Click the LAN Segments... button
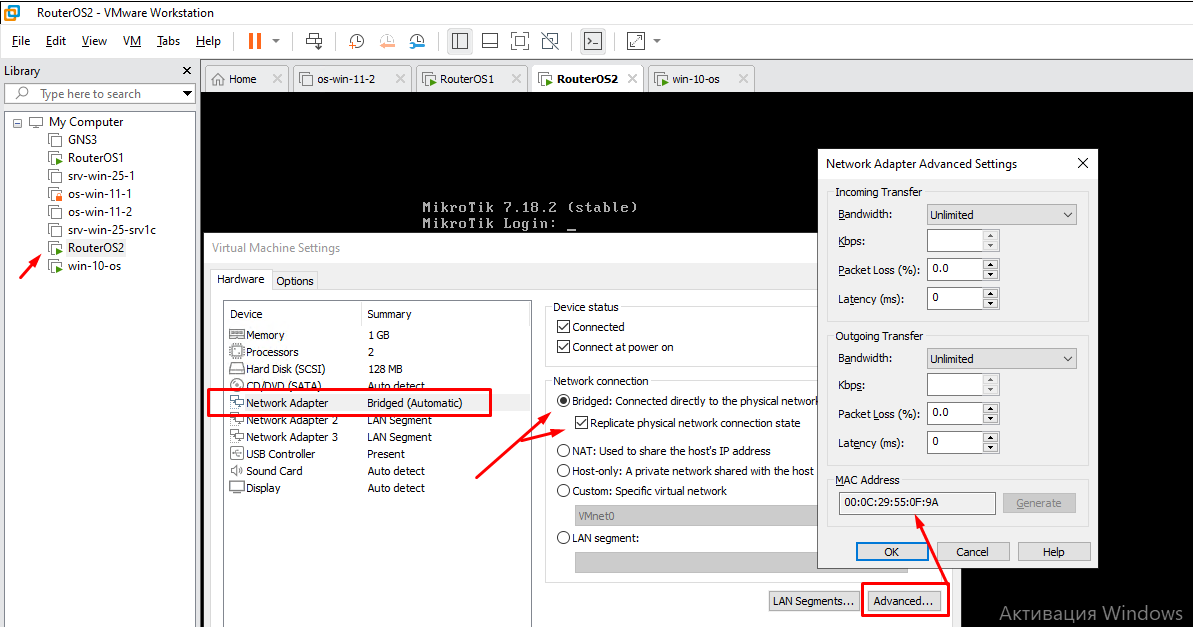1193x627 pixels. tap(813, 601)
